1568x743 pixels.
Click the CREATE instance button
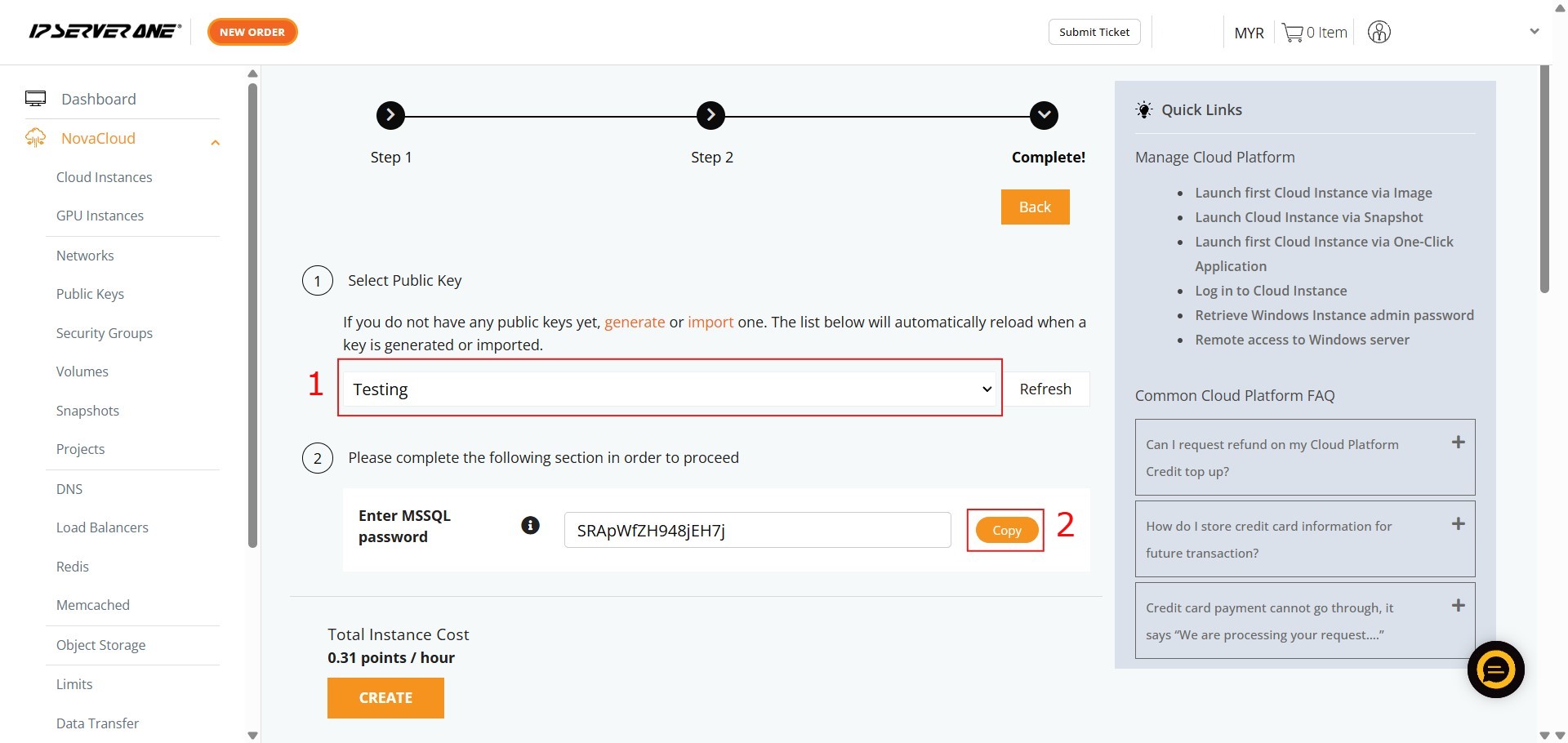(385, 698)
